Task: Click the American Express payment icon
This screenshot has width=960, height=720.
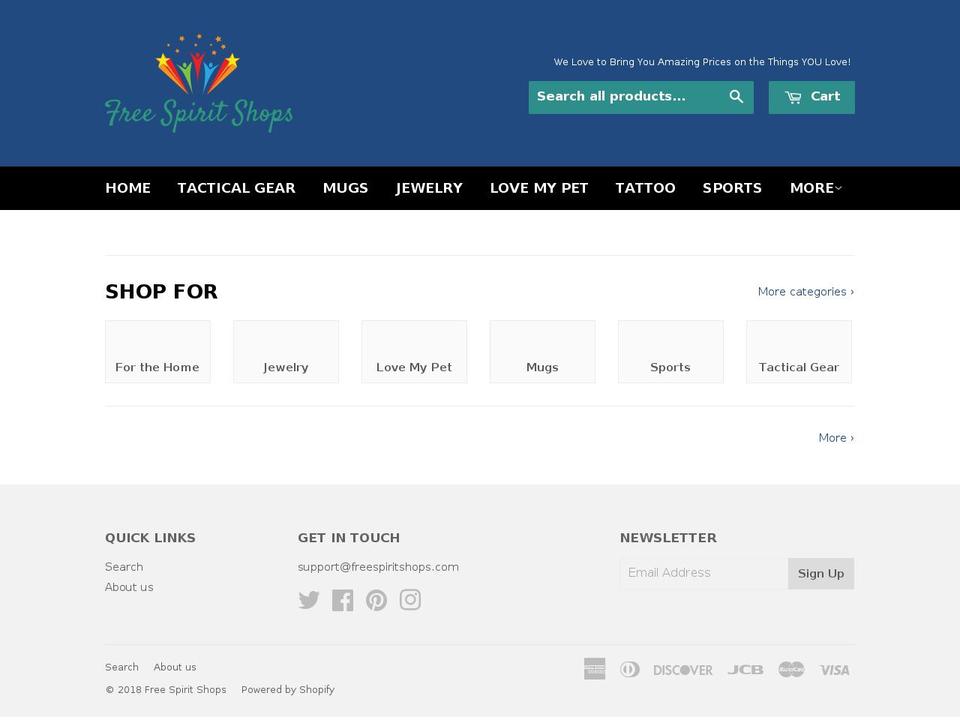Action: [x=594, y=669]
